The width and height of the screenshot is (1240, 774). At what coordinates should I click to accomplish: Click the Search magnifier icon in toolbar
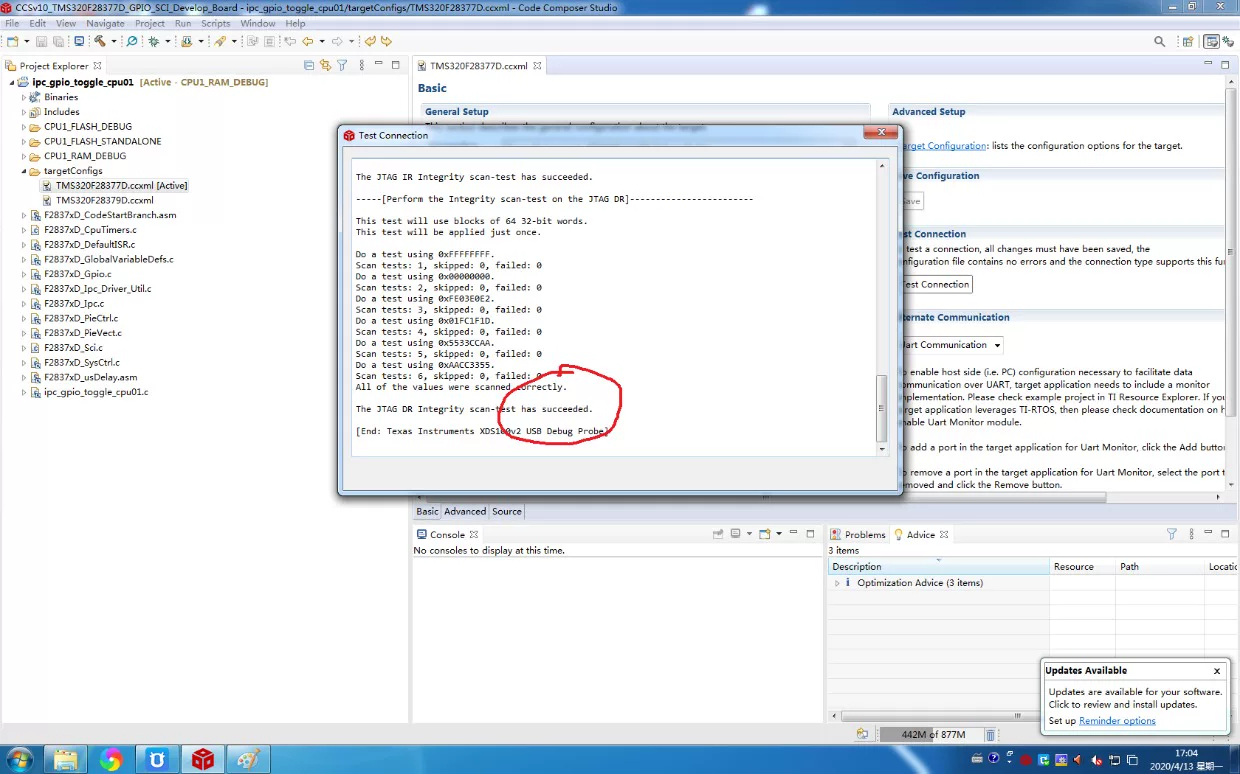click(x=1160, y=41)
